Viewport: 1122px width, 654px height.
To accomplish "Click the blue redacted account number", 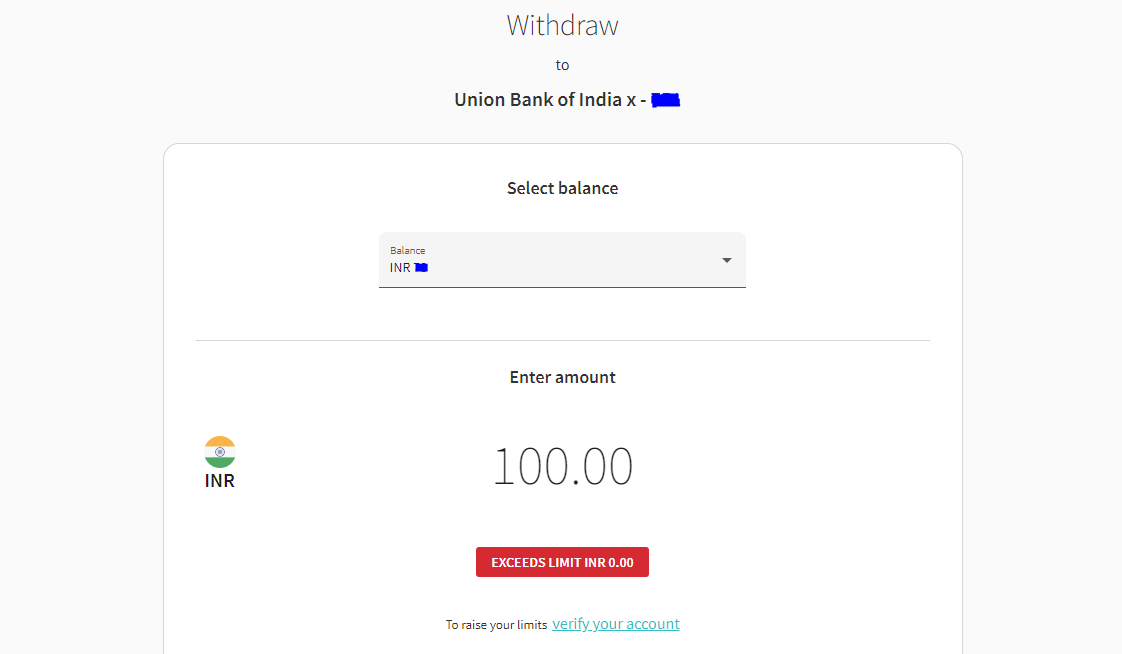I will tap(665, 100).
